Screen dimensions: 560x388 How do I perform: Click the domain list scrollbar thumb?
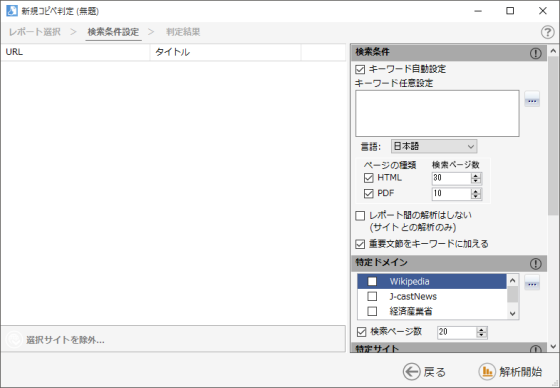tap(512, 294)
